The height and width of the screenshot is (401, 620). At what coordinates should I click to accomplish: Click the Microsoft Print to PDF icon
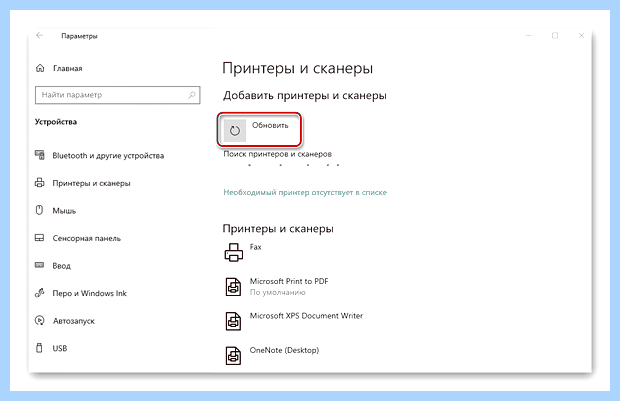click(233, 287)
